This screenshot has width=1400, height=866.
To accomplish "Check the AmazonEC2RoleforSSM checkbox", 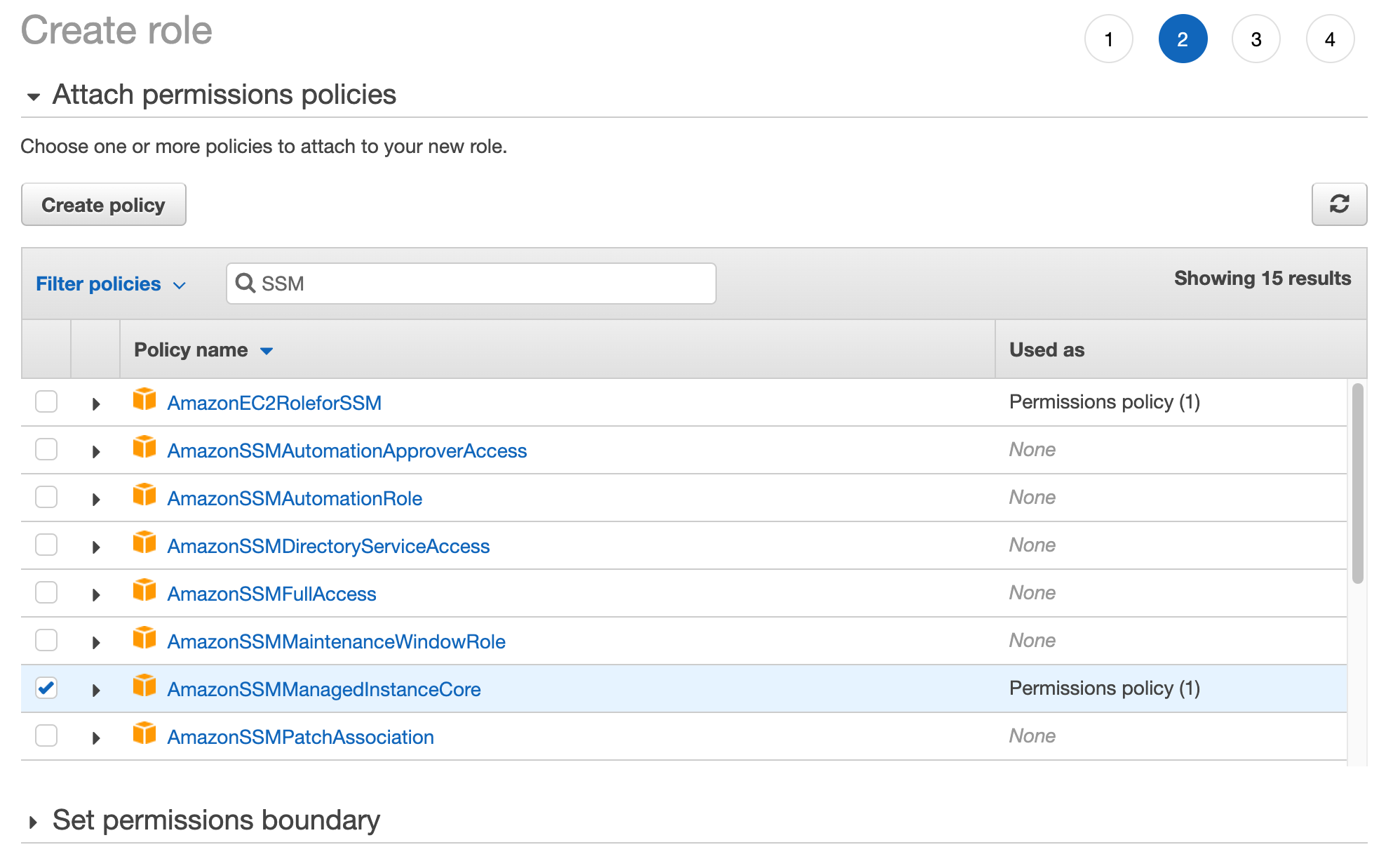I will (46, 401).
